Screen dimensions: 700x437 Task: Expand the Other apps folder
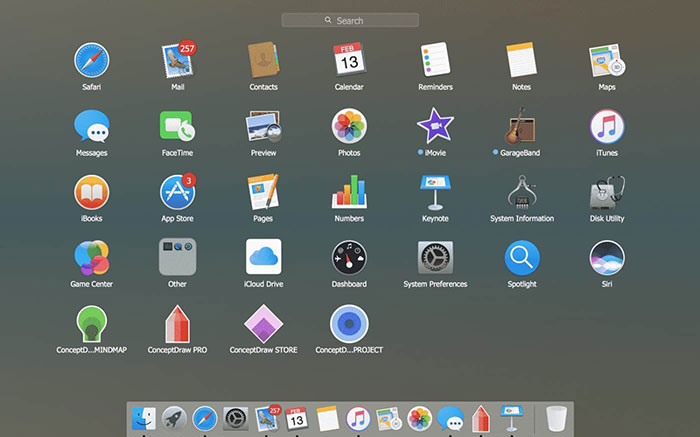pos(176,257)
